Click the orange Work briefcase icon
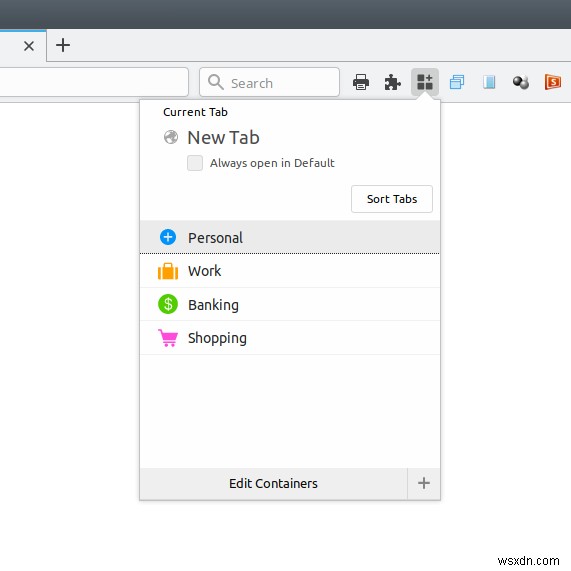571x571 pixels. [x=168, y=271]
